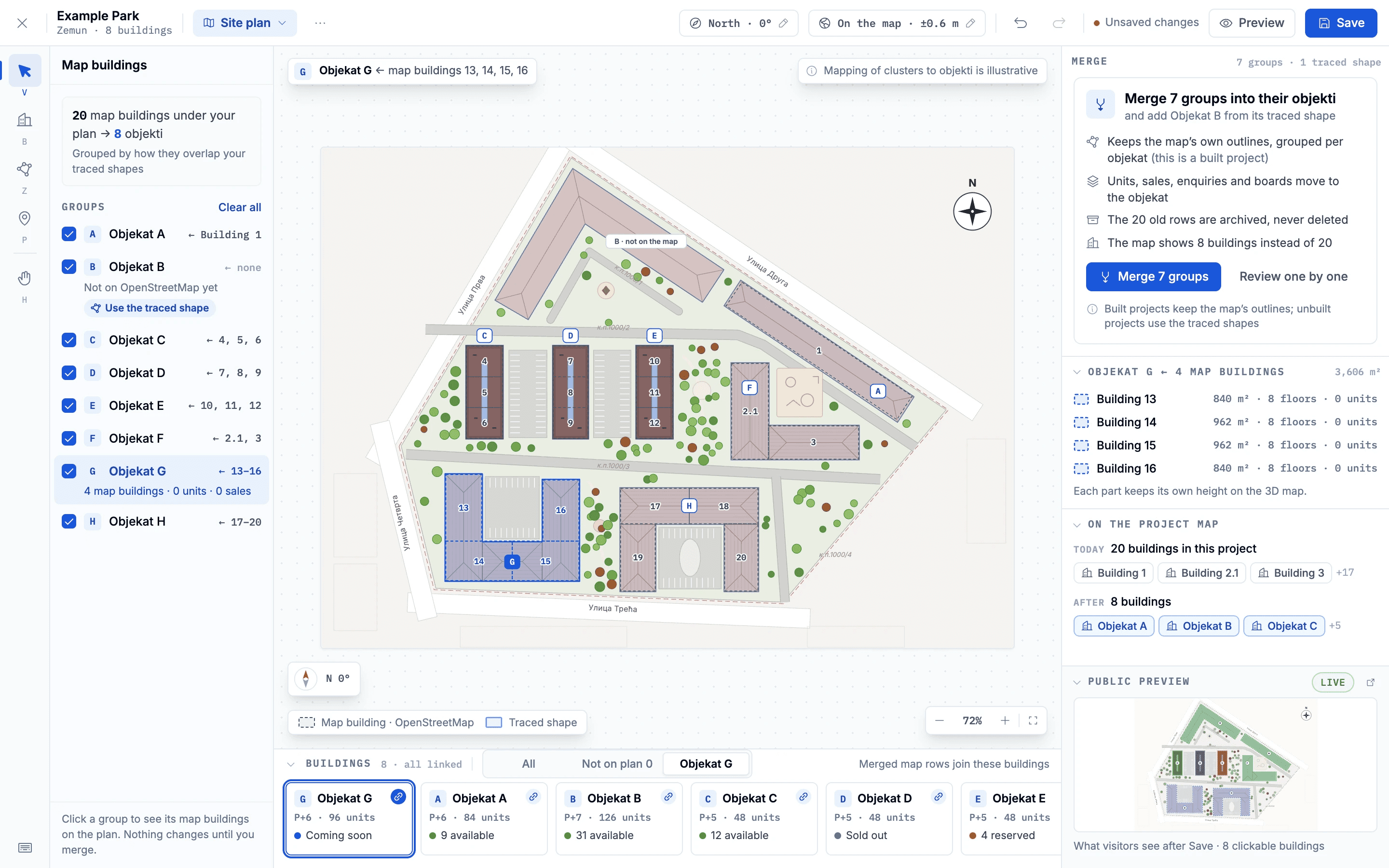
Task: Toggle fullscreen map view icon
Action: click(x=1033, y=720)
